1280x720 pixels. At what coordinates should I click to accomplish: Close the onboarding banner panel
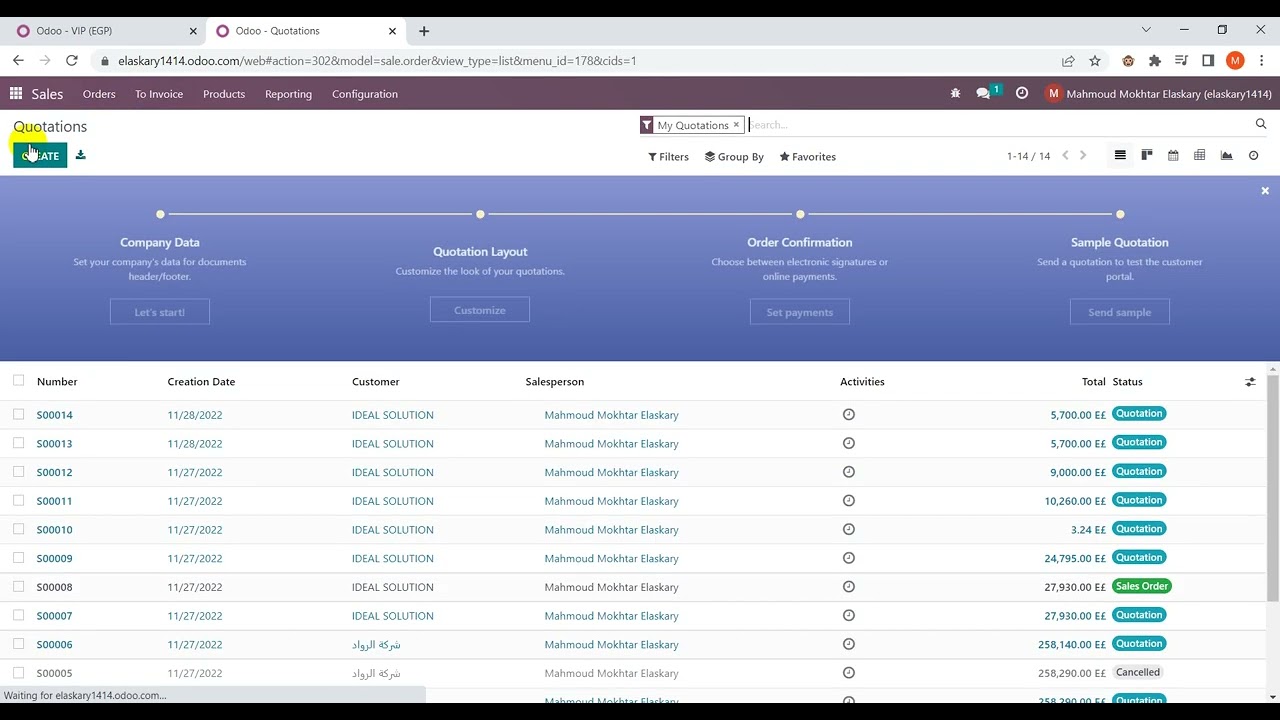point(1265,190)
